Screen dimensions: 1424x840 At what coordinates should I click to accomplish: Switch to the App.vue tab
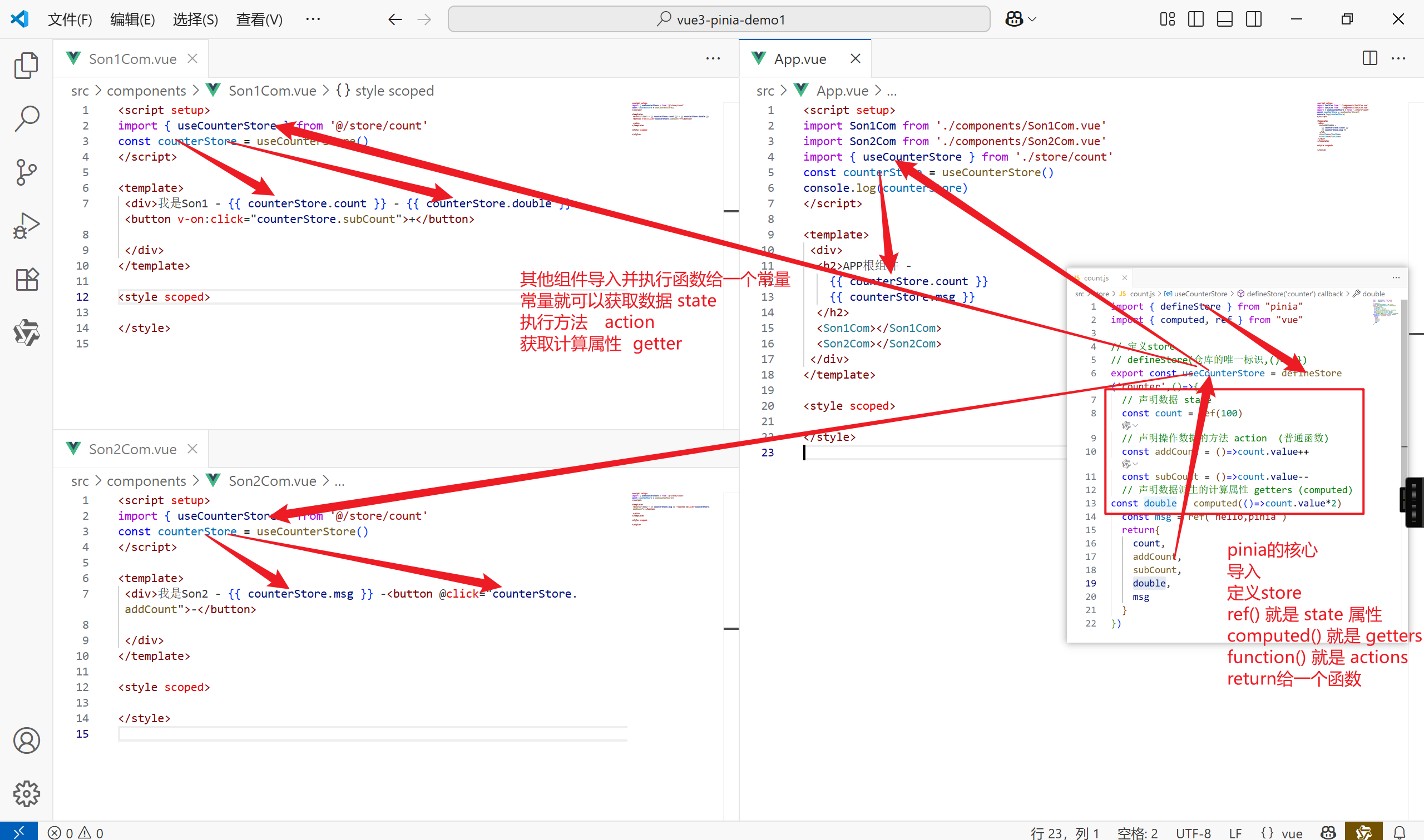tap(799, 59)
